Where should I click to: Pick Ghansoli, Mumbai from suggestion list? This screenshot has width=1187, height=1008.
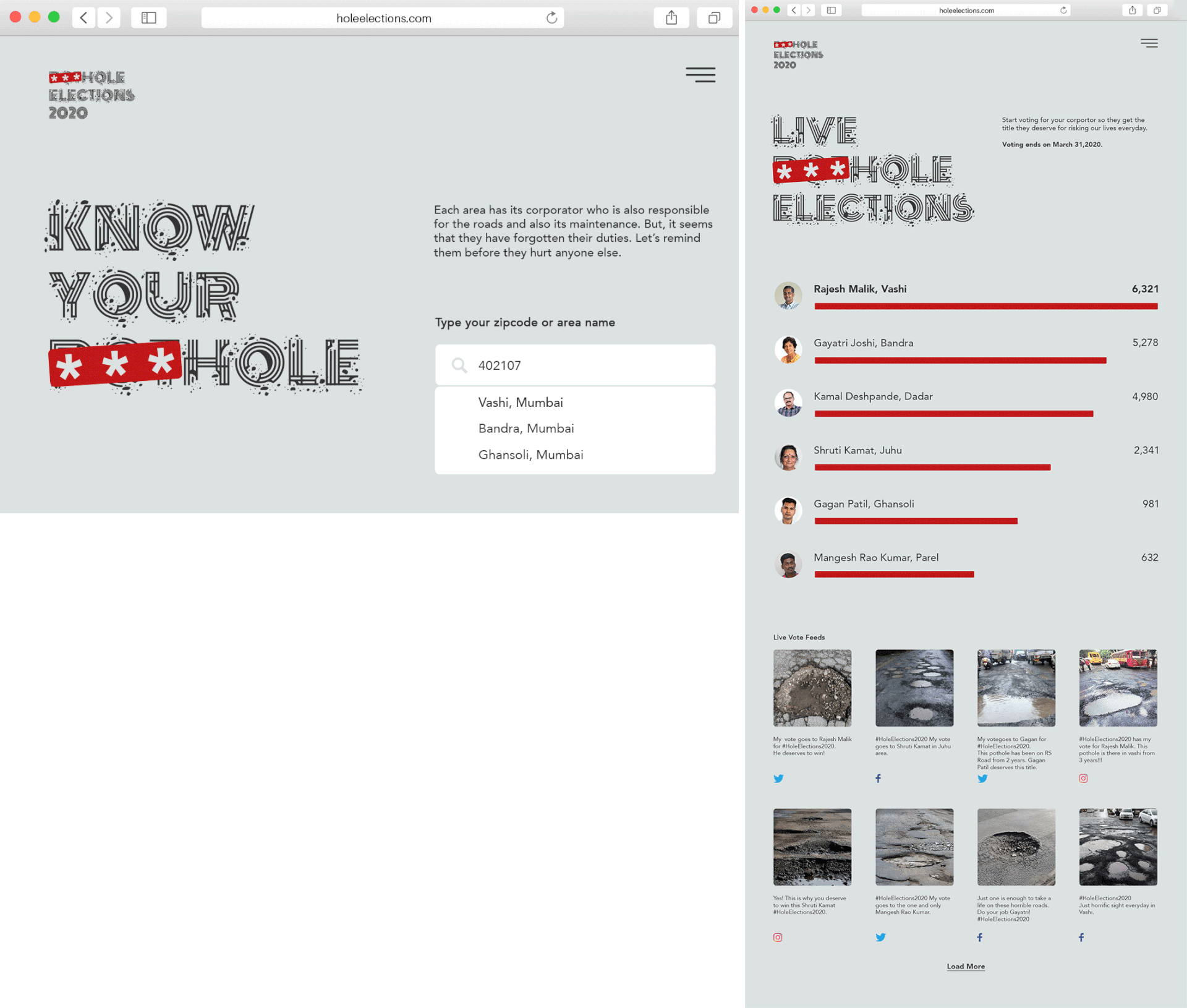[x=530, y=455]
